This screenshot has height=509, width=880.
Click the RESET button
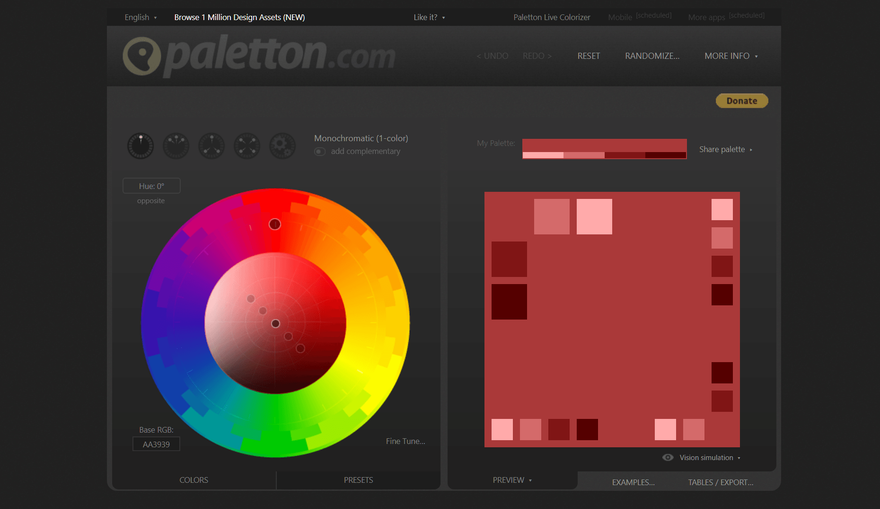pyautogui.click(x=588, y=56)
